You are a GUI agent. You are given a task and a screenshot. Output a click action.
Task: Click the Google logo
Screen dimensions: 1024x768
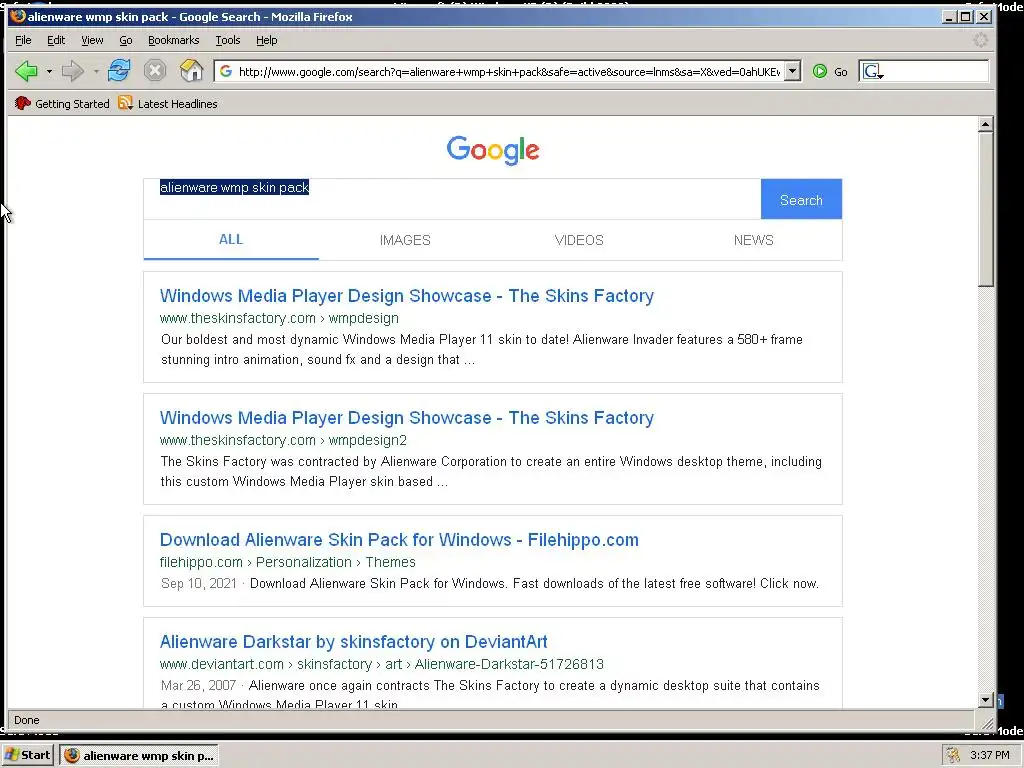coord(493,150)
